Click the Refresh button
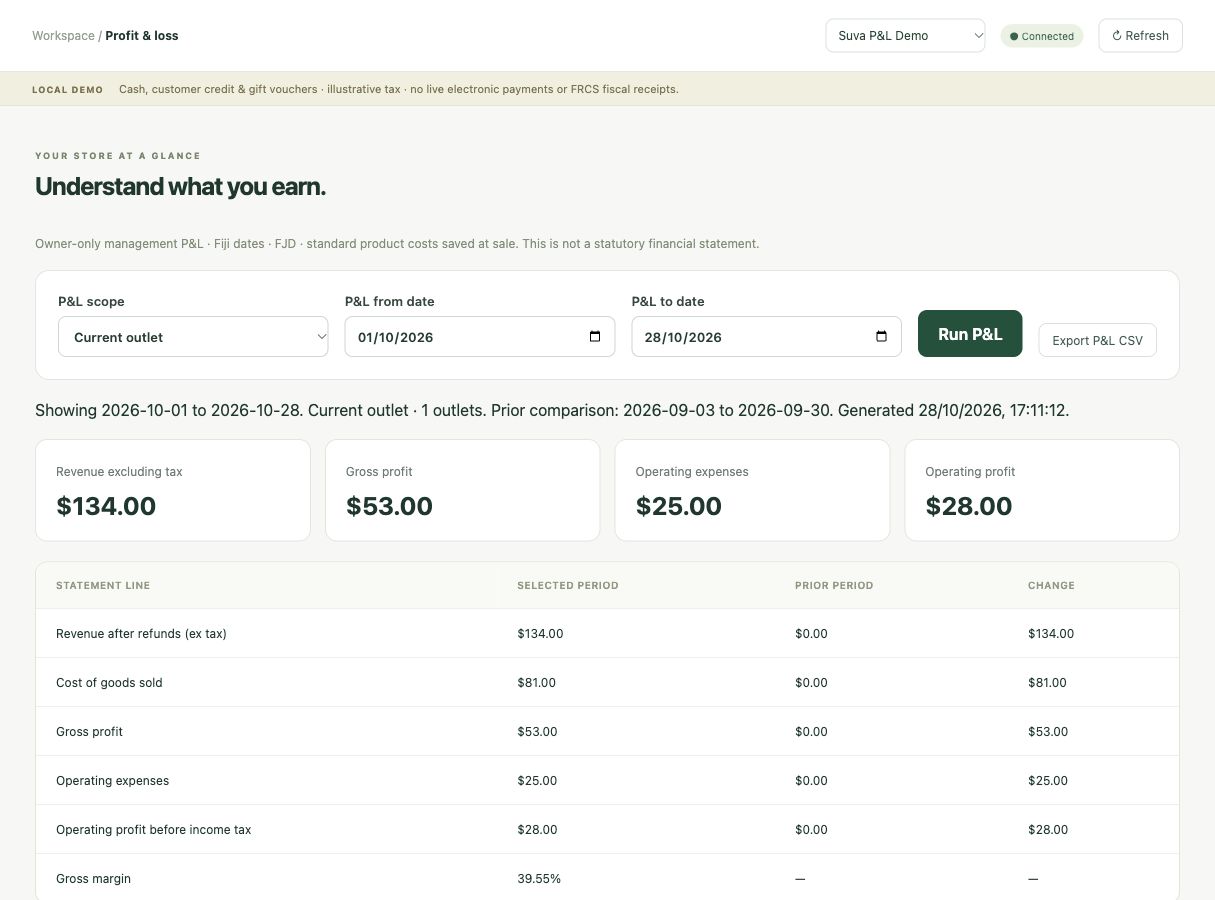Viewport: 1215px width, 900px height. point(1140,36)
